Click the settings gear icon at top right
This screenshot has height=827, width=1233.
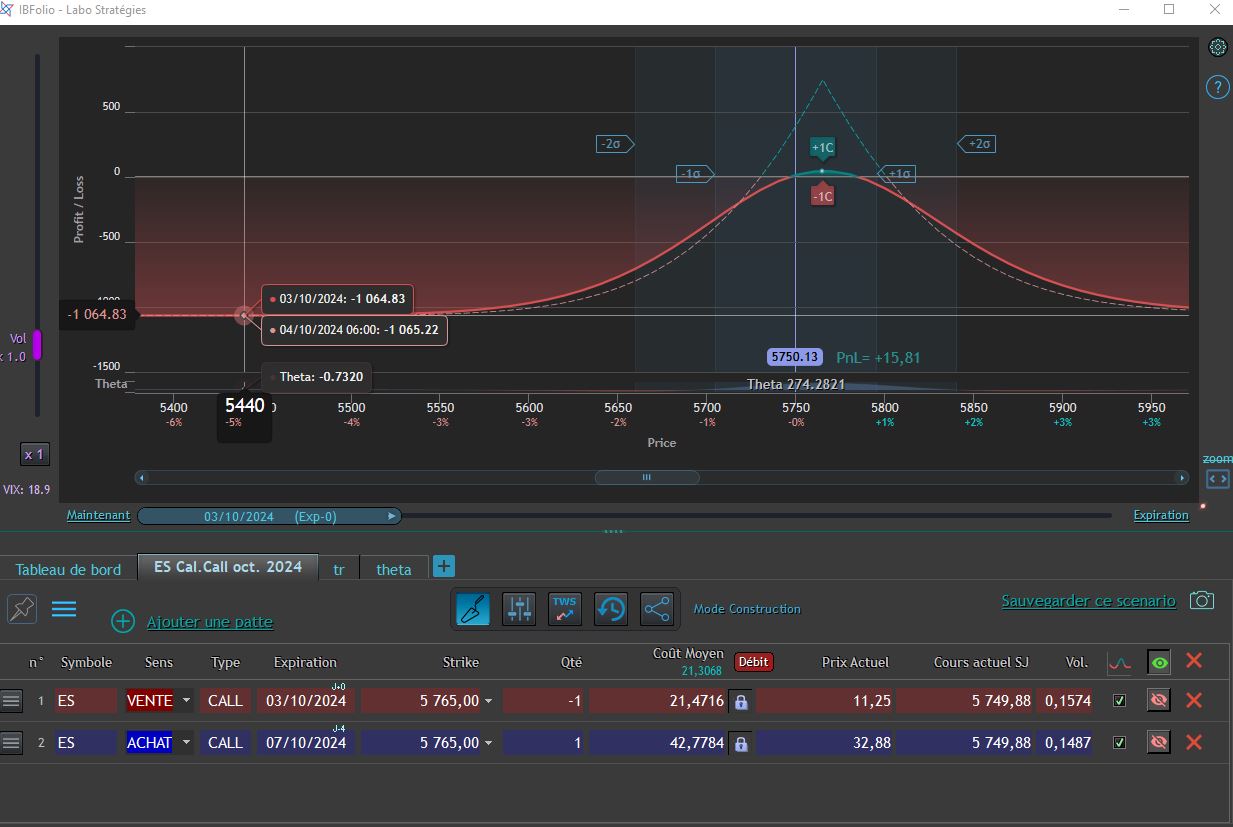tap(1217, 47)
